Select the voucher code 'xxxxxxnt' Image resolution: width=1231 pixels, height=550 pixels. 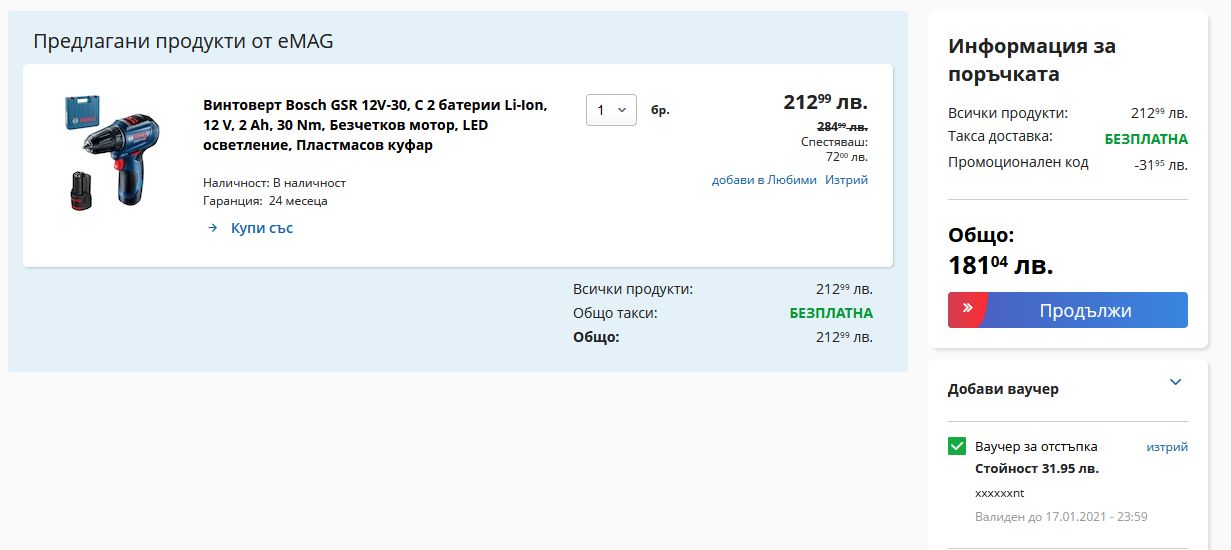coord(1000,493)
